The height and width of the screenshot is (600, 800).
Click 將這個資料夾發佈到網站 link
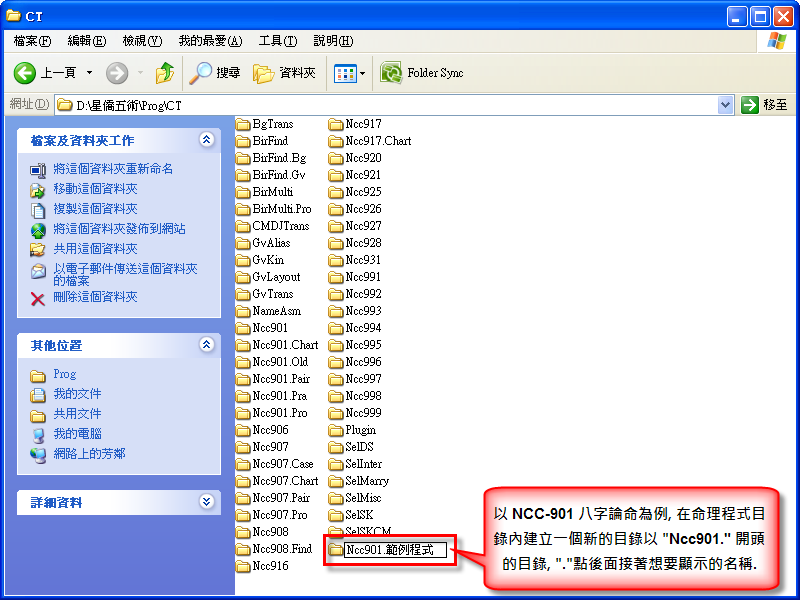[x=119, y=229]
